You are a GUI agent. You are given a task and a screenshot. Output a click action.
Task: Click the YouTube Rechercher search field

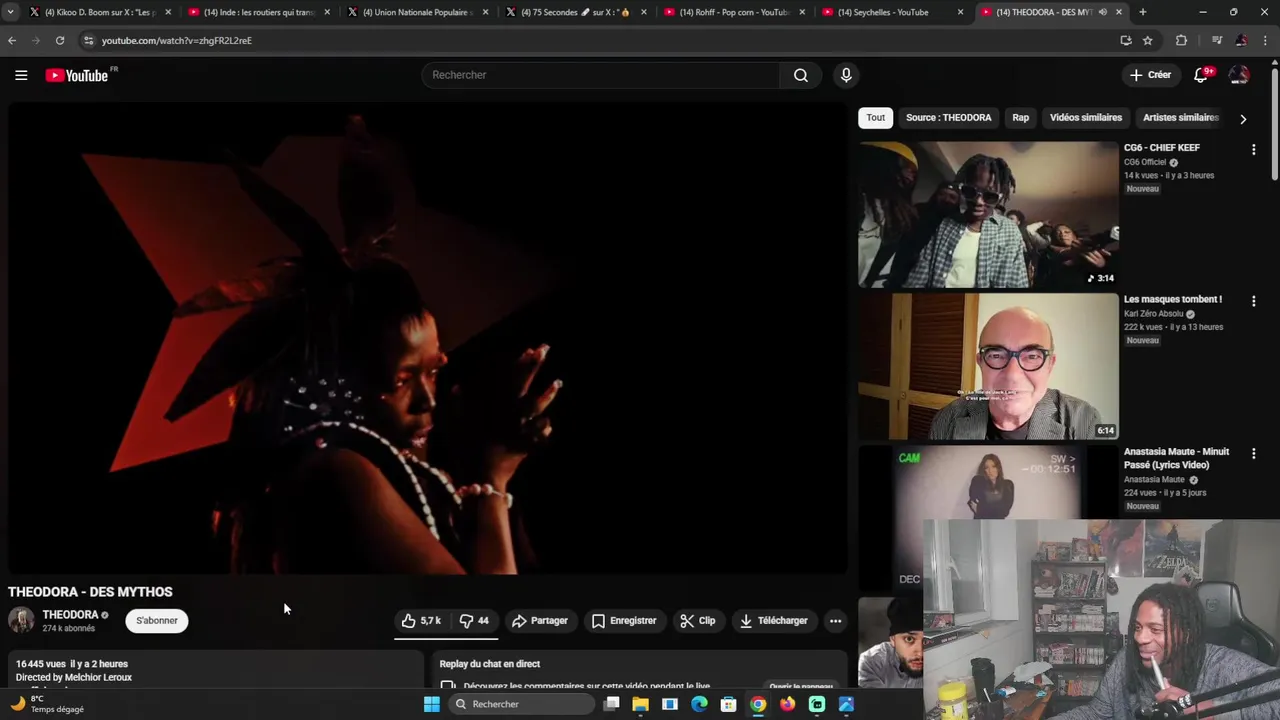600,75
